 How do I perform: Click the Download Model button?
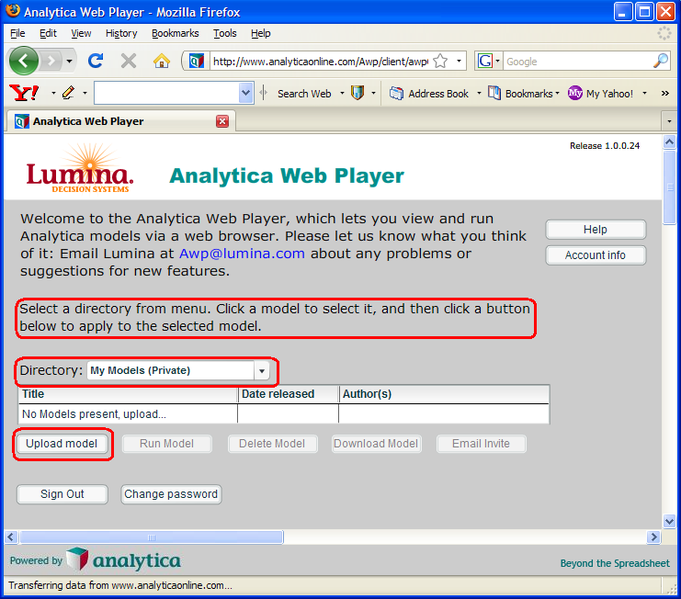click(x=376, y=444)
